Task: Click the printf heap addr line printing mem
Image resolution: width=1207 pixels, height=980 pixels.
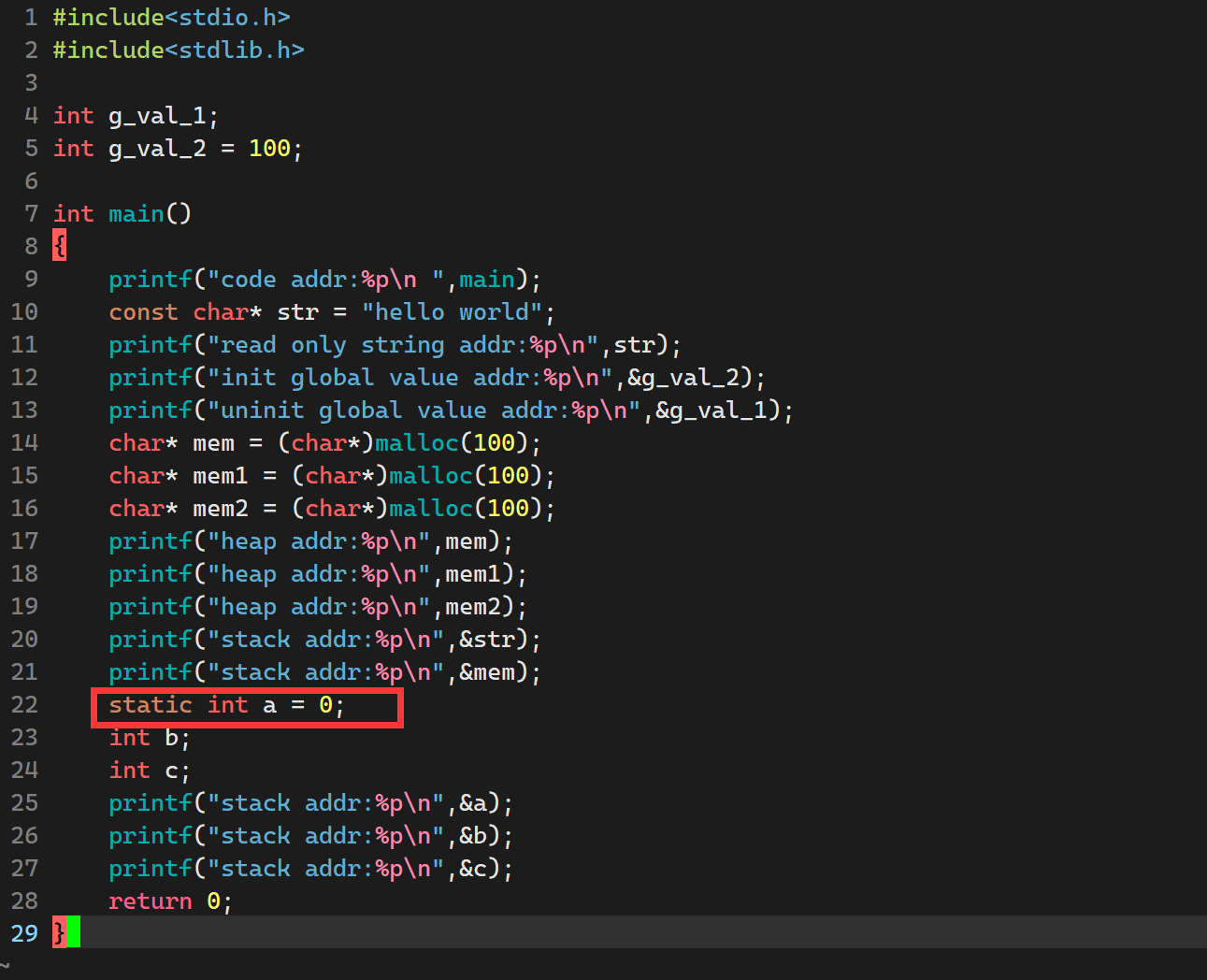Action: pyautogui.click(x=310, y=541)
